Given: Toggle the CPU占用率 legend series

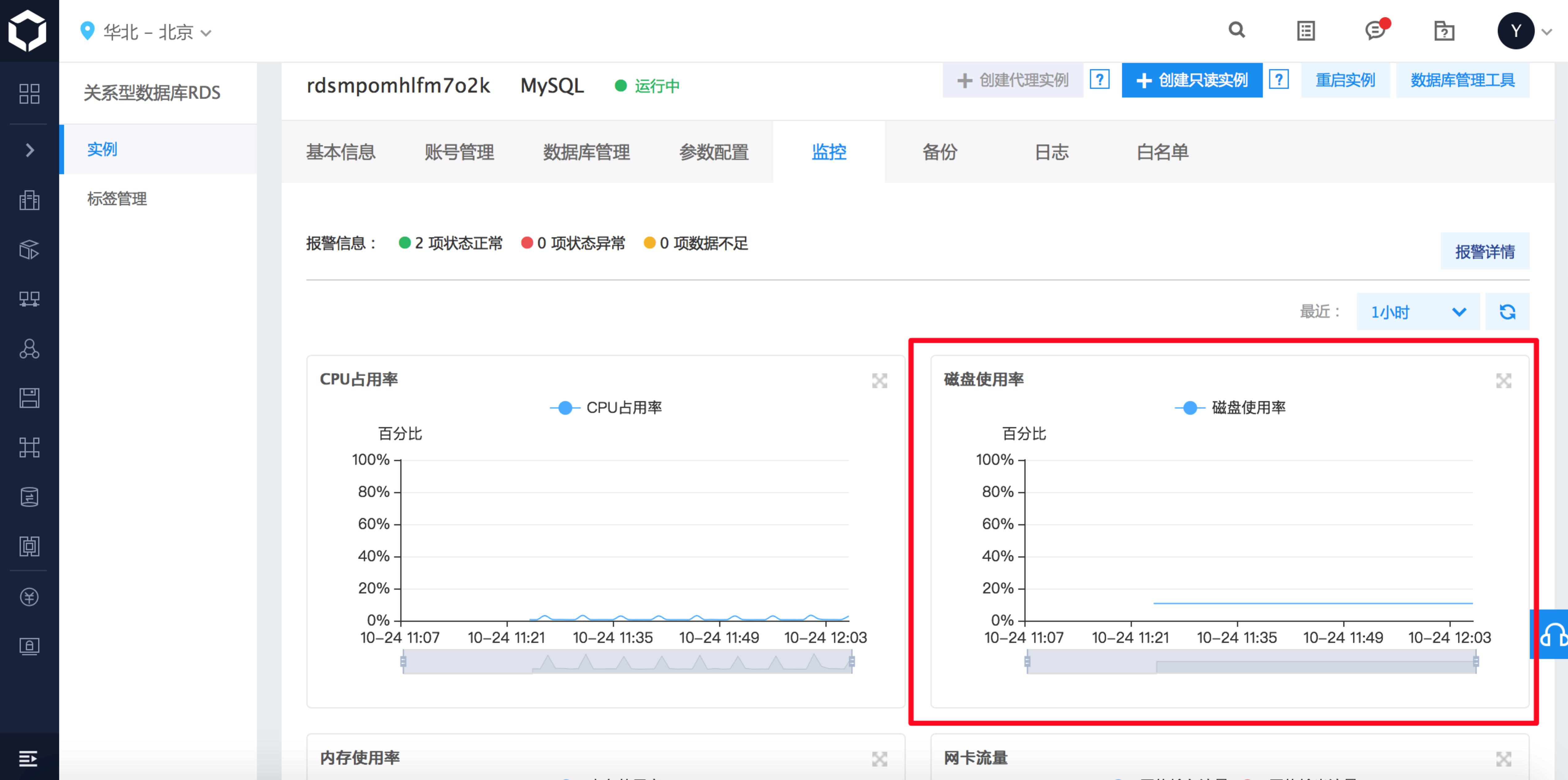Looking at the screenshot, I should (606, 407).
